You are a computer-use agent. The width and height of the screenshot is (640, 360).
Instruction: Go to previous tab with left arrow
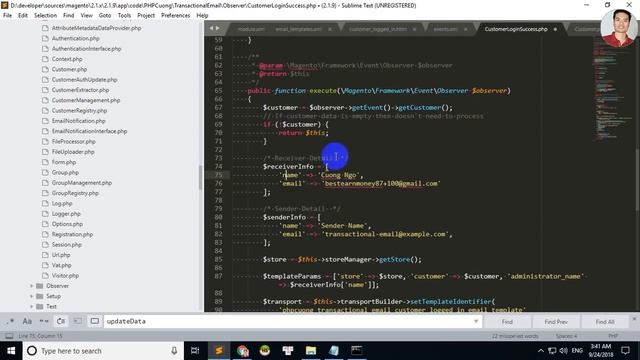[x=211, y=28]
